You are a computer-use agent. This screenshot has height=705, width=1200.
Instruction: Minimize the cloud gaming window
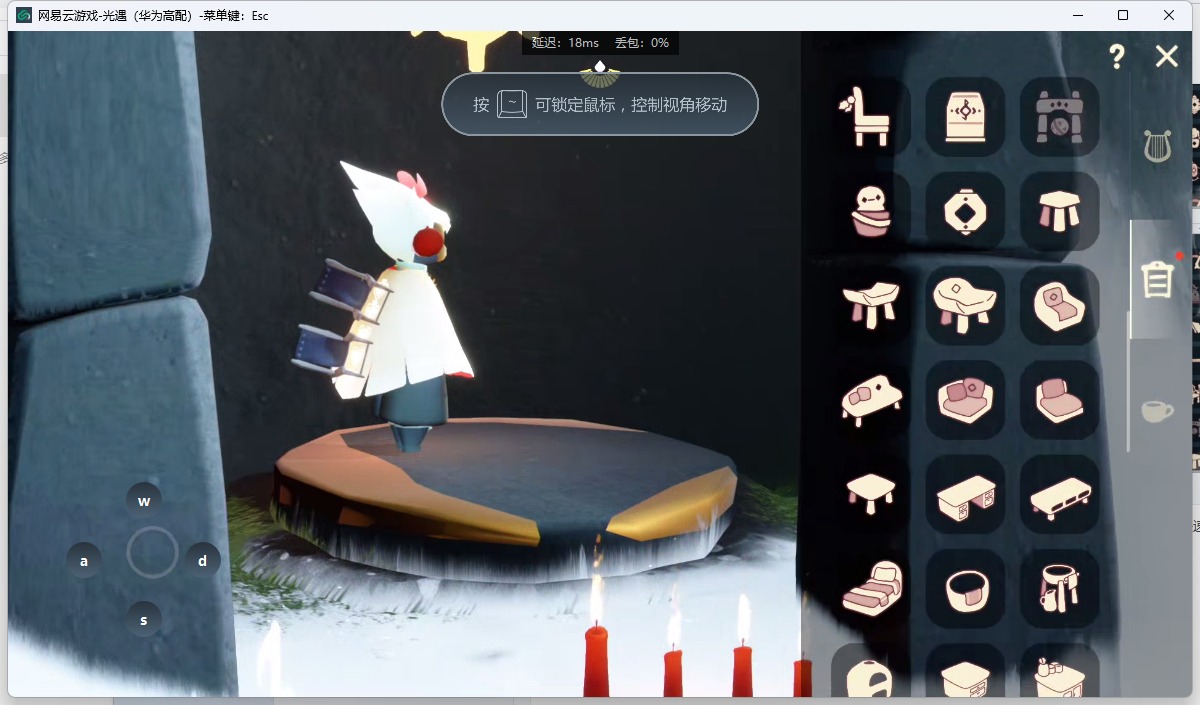1077,15
